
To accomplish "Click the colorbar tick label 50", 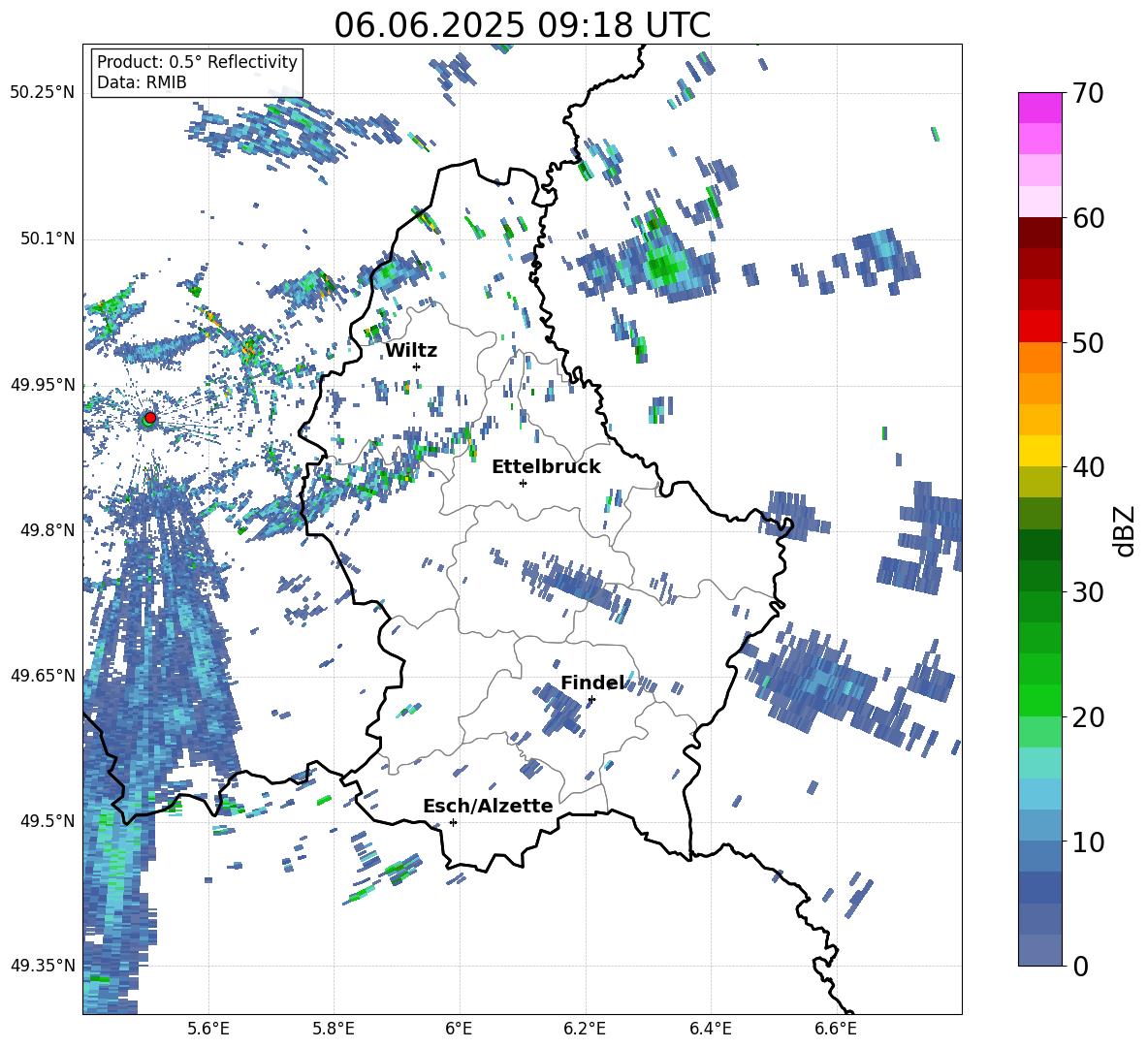I will point(1088,342).
